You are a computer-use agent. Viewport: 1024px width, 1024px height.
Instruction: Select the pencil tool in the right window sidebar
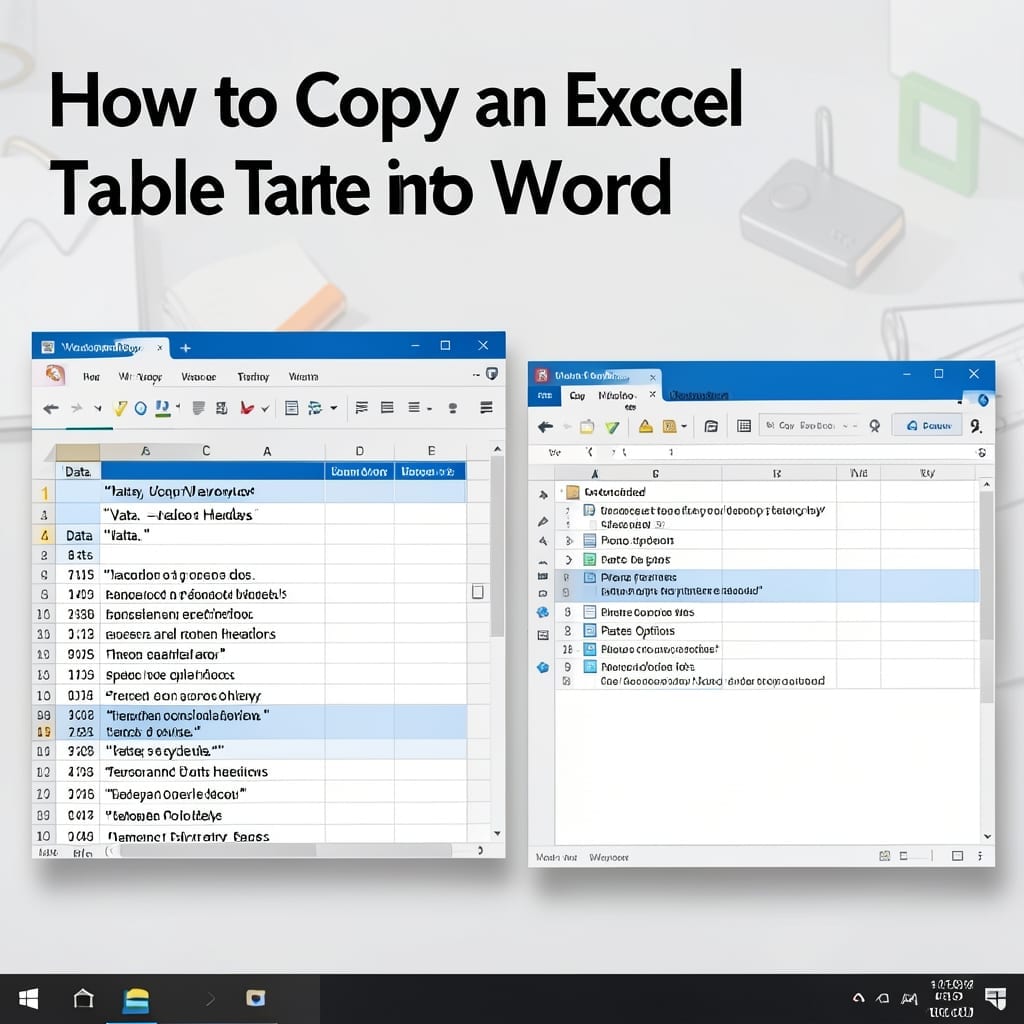[x=543, y=521]
